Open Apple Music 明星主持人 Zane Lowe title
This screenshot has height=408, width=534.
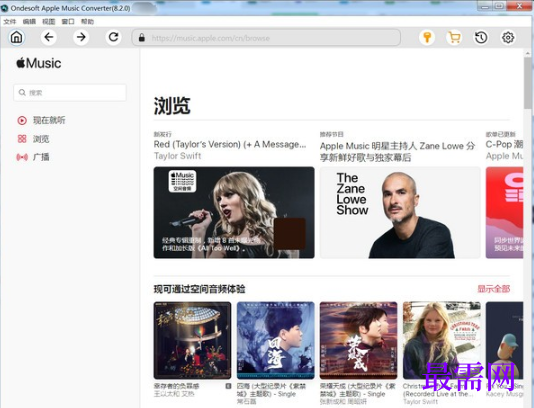(397, 152)
